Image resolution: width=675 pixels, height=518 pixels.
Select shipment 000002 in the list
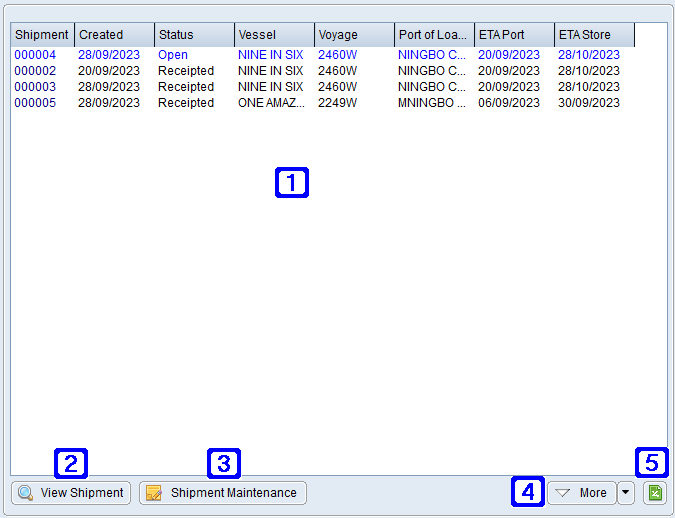(x=35, y=71)
